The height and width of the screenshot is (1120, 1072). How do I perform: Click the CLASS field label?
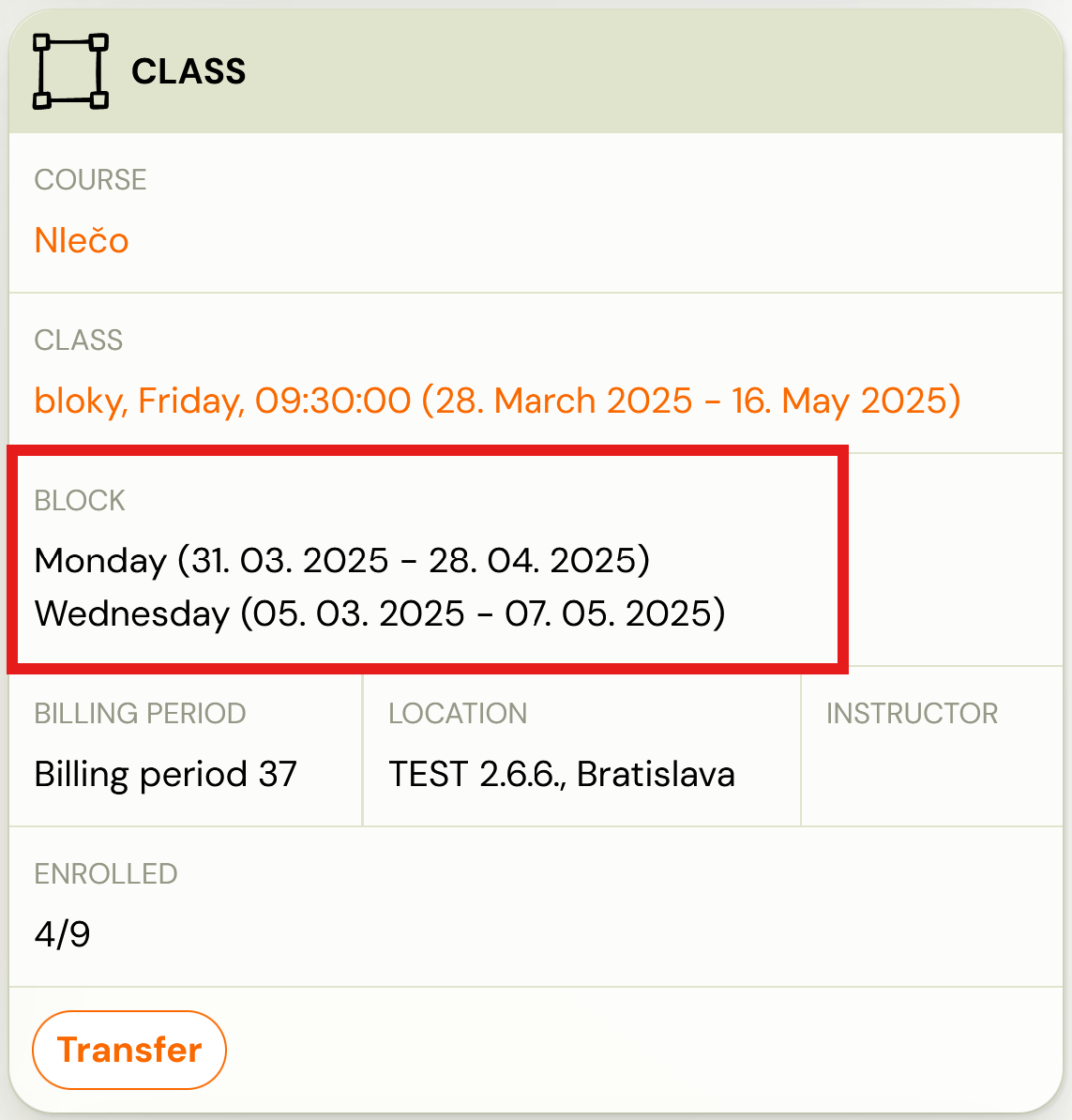pyautogui.click(x=79, y=341)
